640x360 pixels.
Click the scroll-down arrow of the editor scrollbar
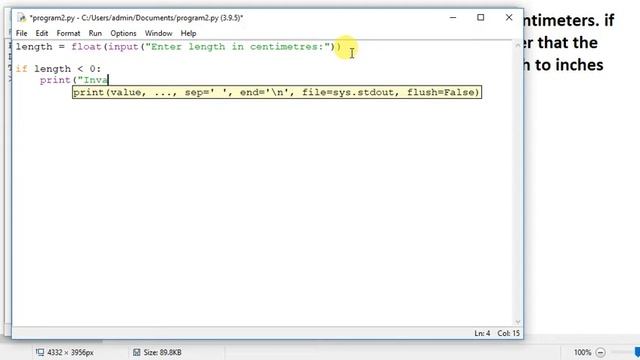coord(518,322)
